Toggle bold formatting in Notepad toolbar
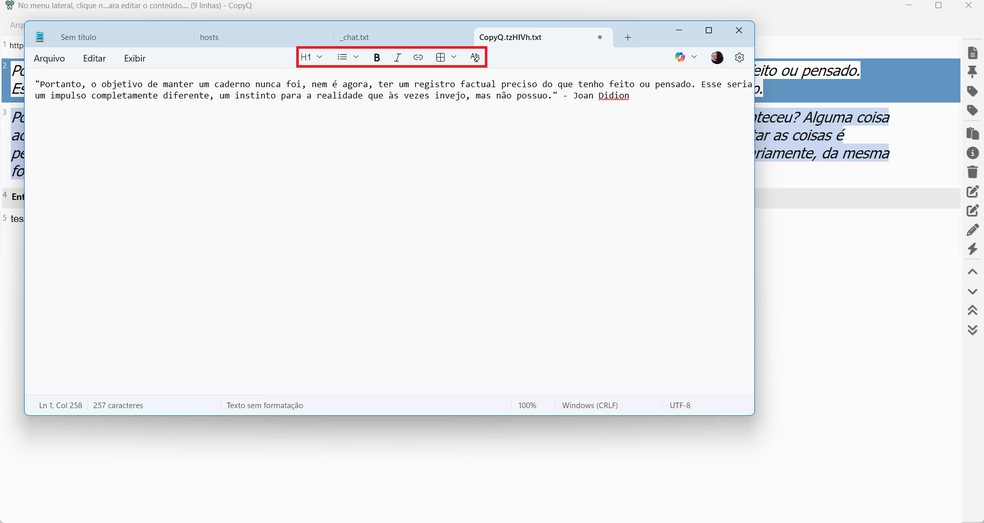984x523 pixels. (x=377, y=57)
